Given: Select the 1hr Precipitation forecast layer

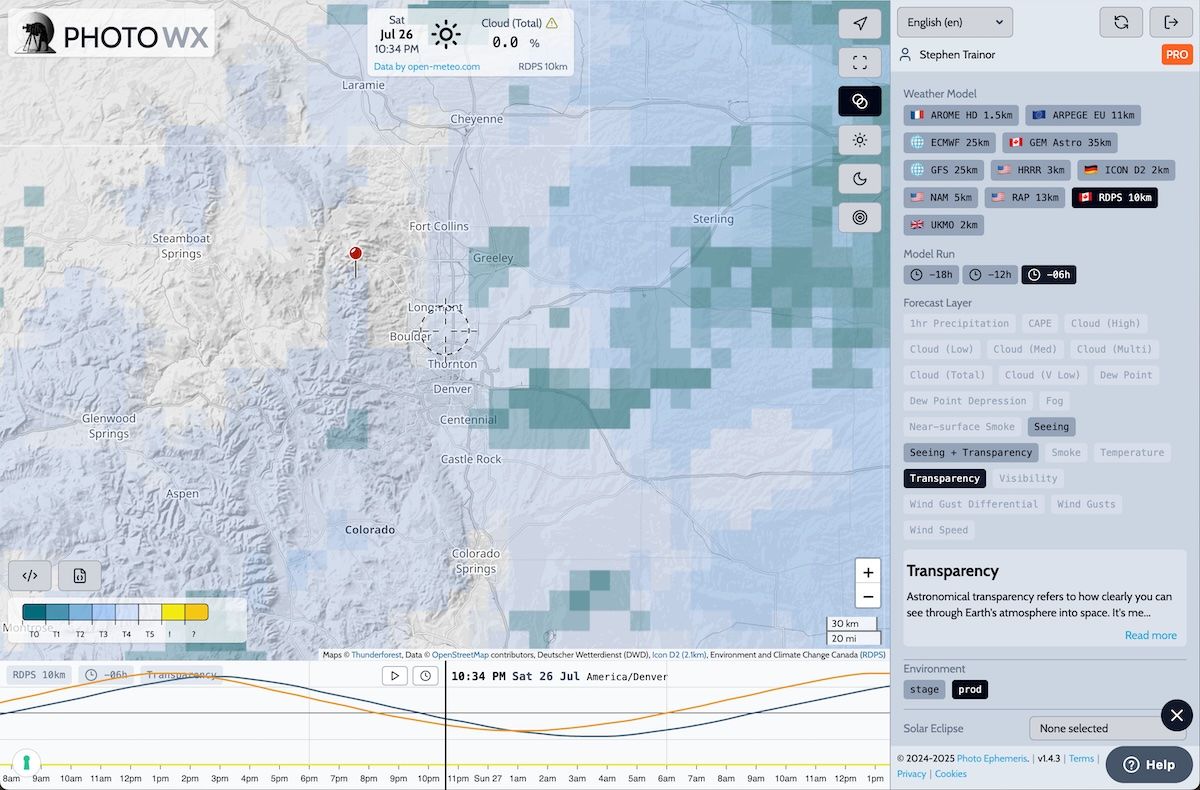Looking at the screenshot, I should 959,323.
